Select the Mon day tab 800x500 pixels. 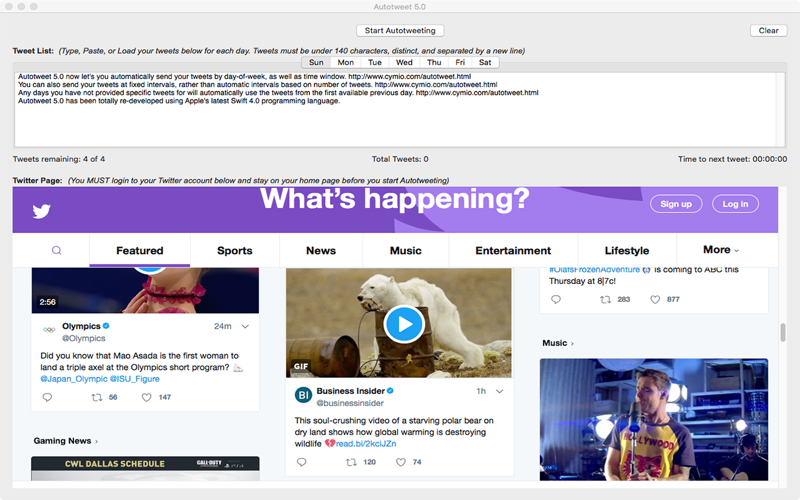click(x=345, y=62)
